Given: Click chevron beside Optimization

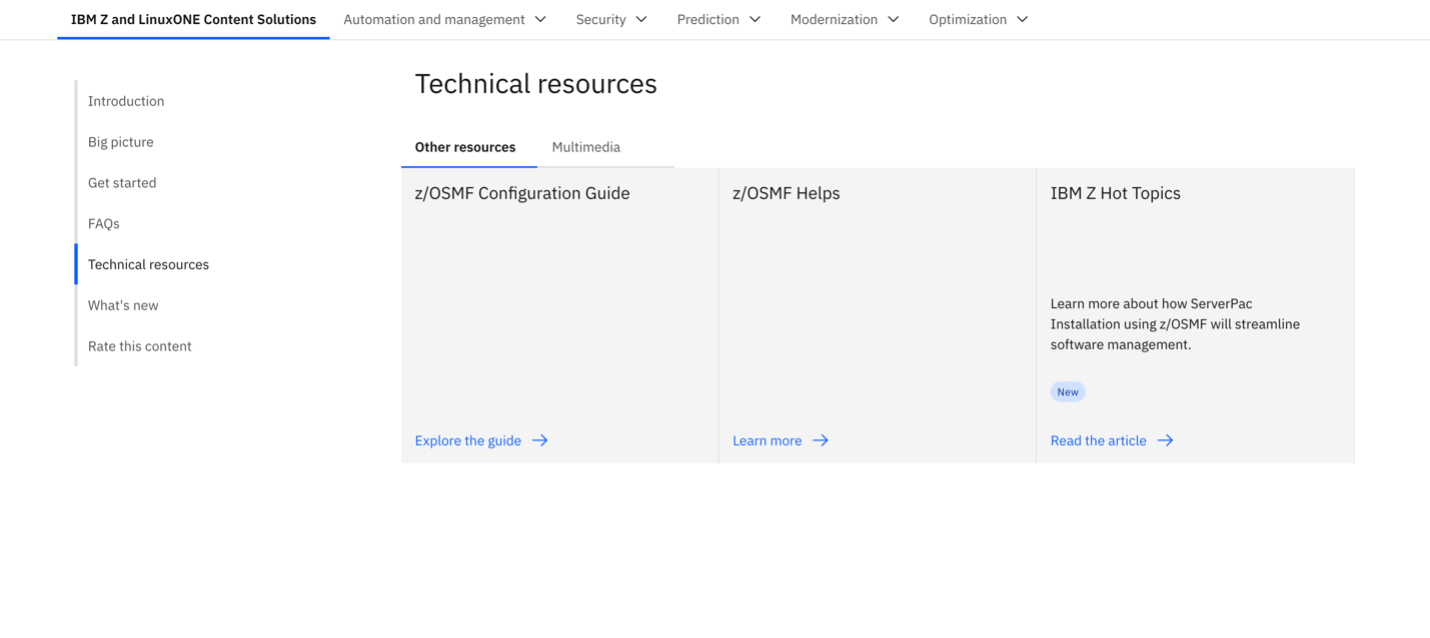Looking at the screenshot, I should click(1022, 19).
